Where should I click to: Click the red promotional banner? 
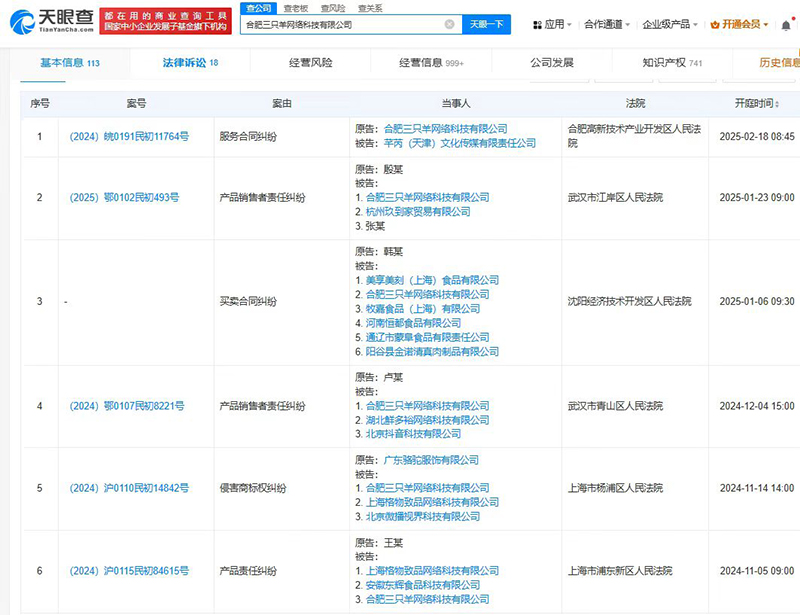[165, 21]
